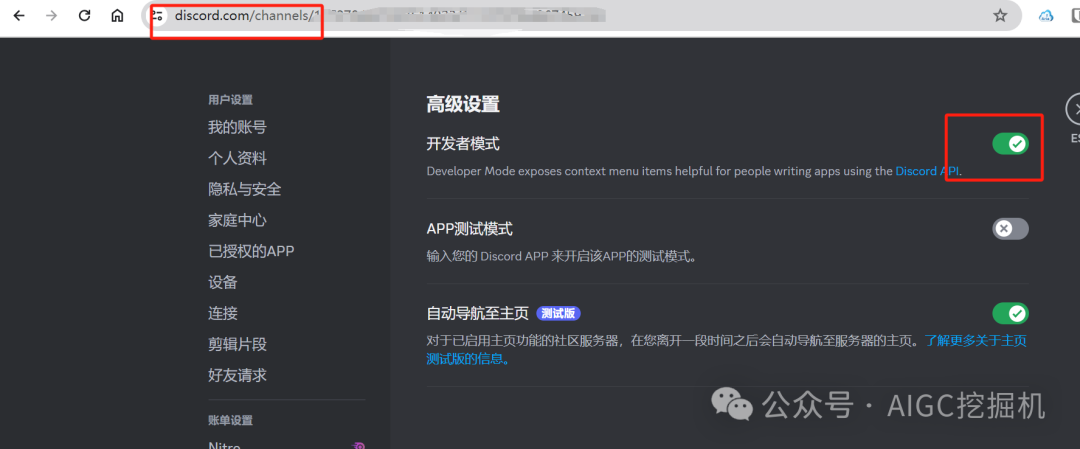Close settings with the ESC circle button
Screen dimensions: 1080x449
pyautogui.click(x=1073, y=109)
